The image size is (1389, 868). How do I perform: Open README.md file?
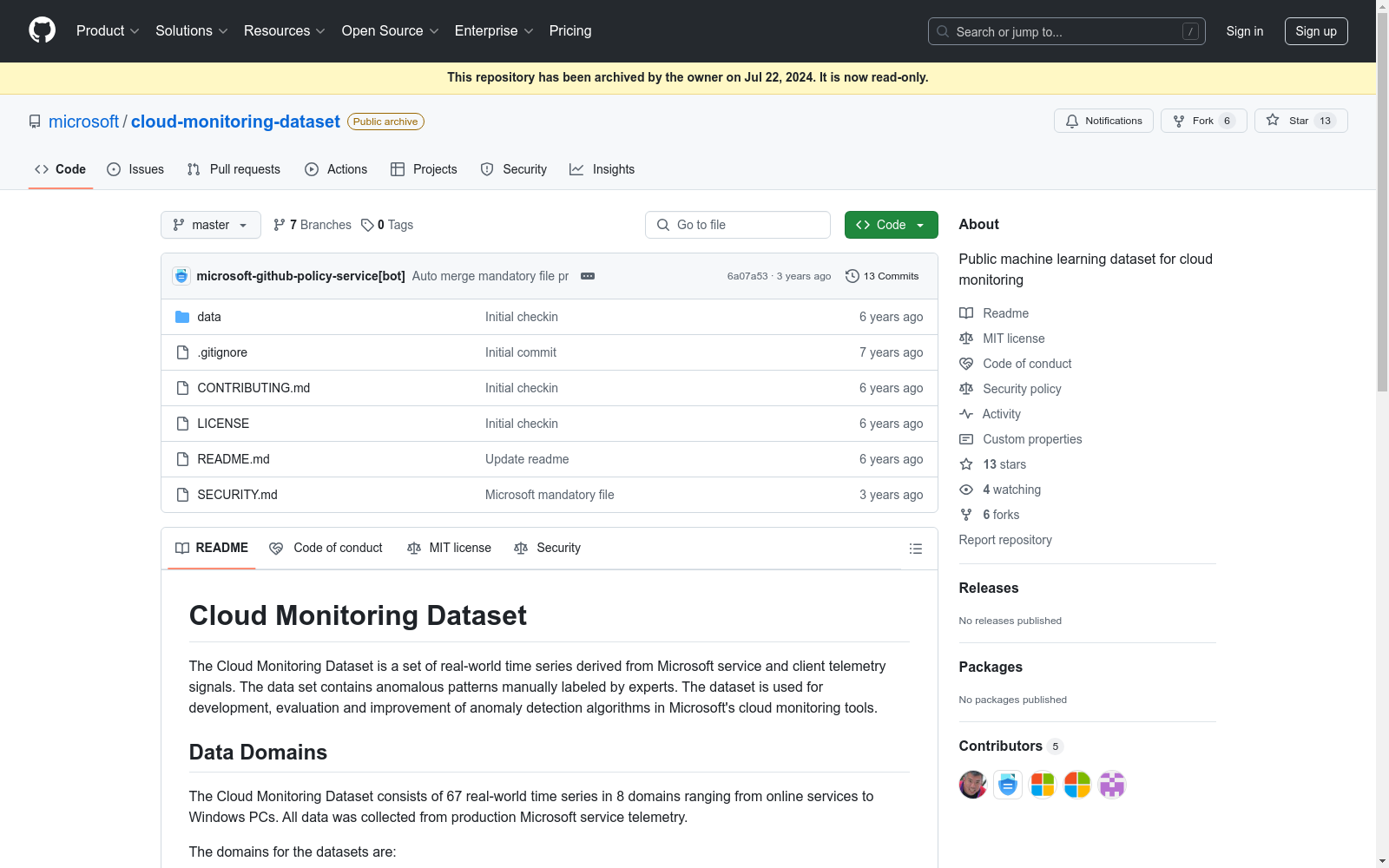(234, 459)
